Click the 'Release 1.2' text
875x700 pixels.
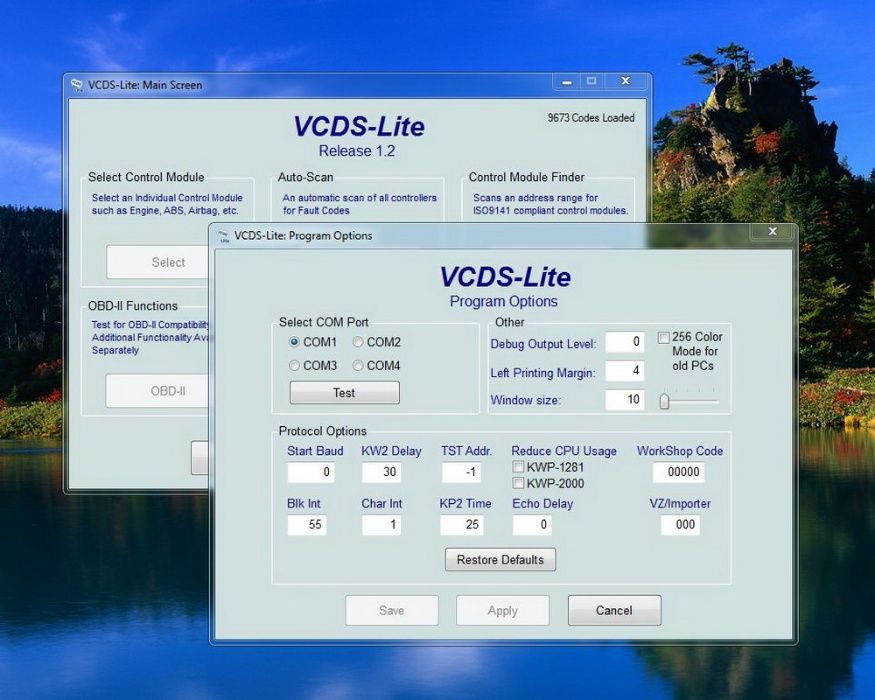pos(357,151)
